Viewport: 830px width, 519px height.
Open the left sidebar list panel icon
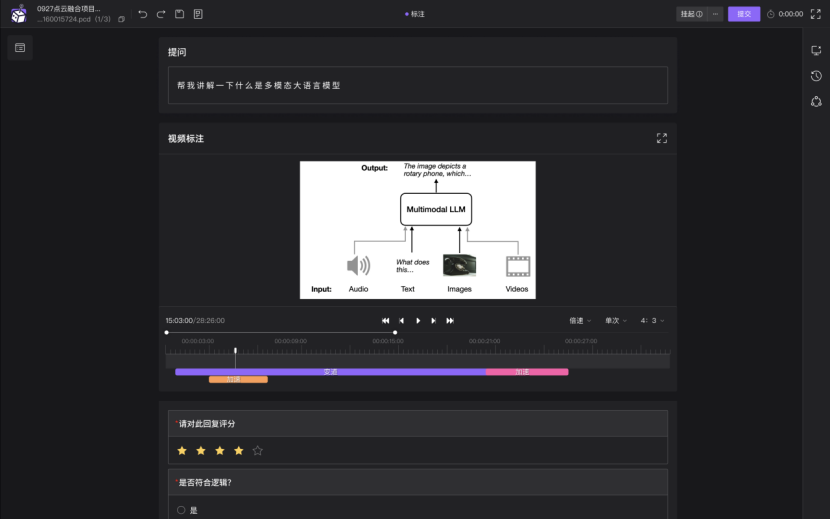point(20,48)
